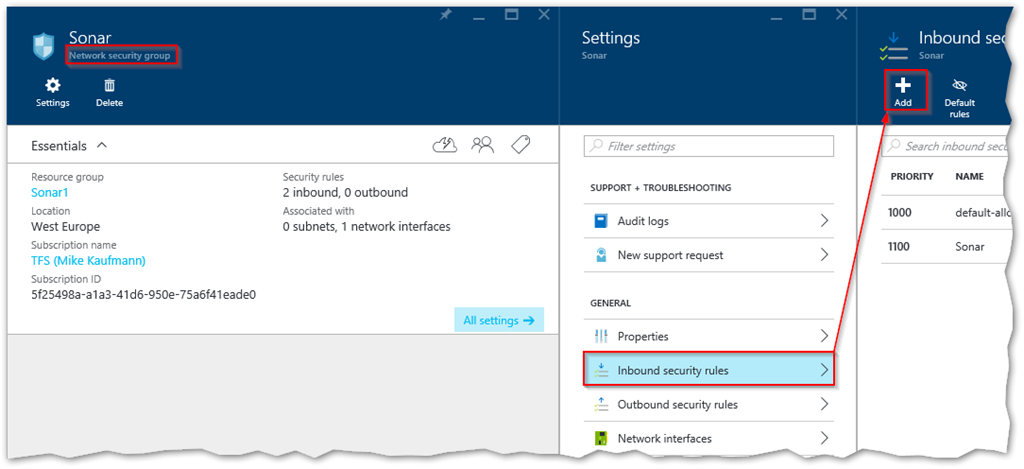This screenshot has width=1024, height=469.
Task: Expand Outbound security rules chevron
Action: (x=824, y=404)
